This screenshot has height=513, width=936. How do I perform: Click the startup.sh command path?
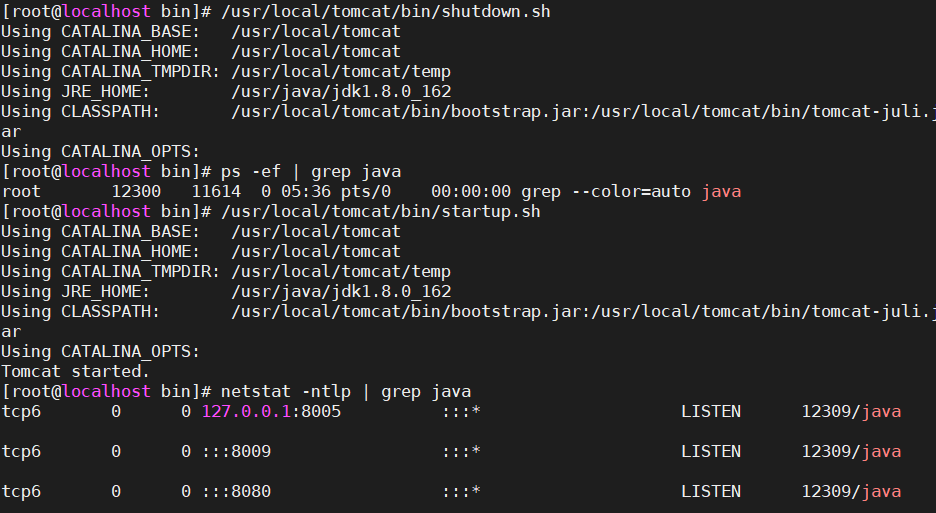[380, 211]
